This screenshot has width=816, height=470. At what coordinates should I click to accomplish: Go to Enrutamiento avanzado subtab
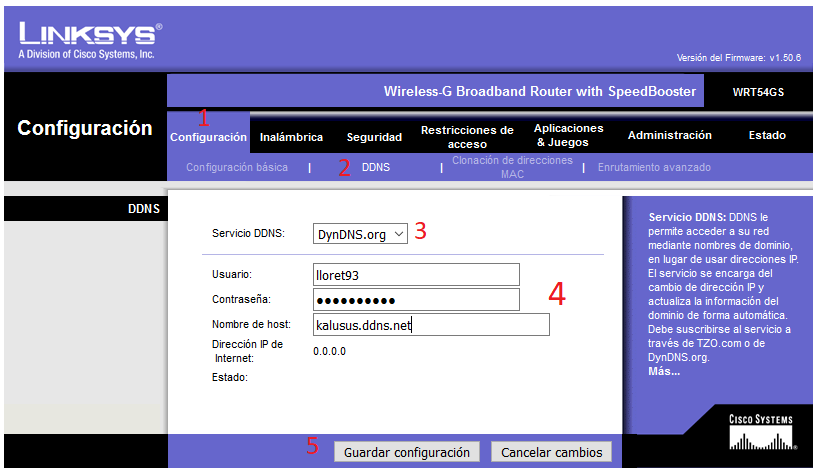(x=654, y=167)
